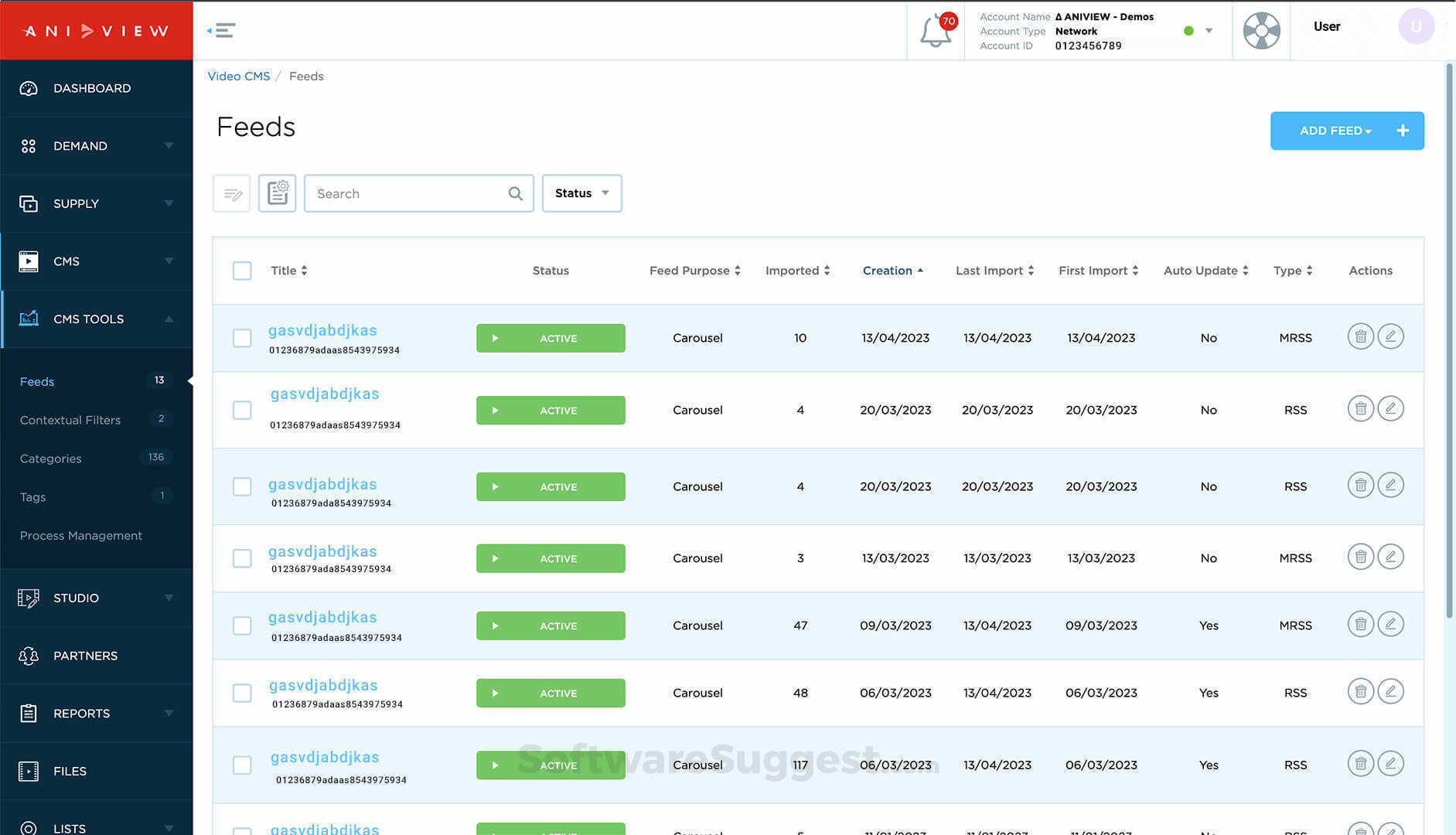Open the Status filter dropdown
Screen dimensions: 1456x835
(581, 193)
